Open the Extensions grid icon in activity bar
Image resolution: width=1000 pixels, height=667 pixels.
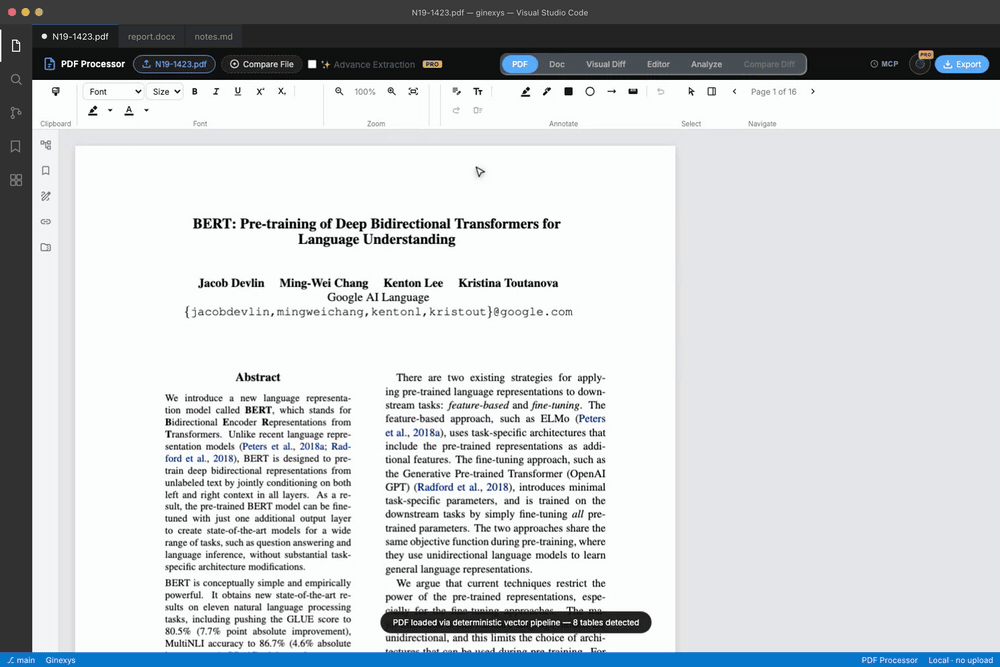coord(16,180)
